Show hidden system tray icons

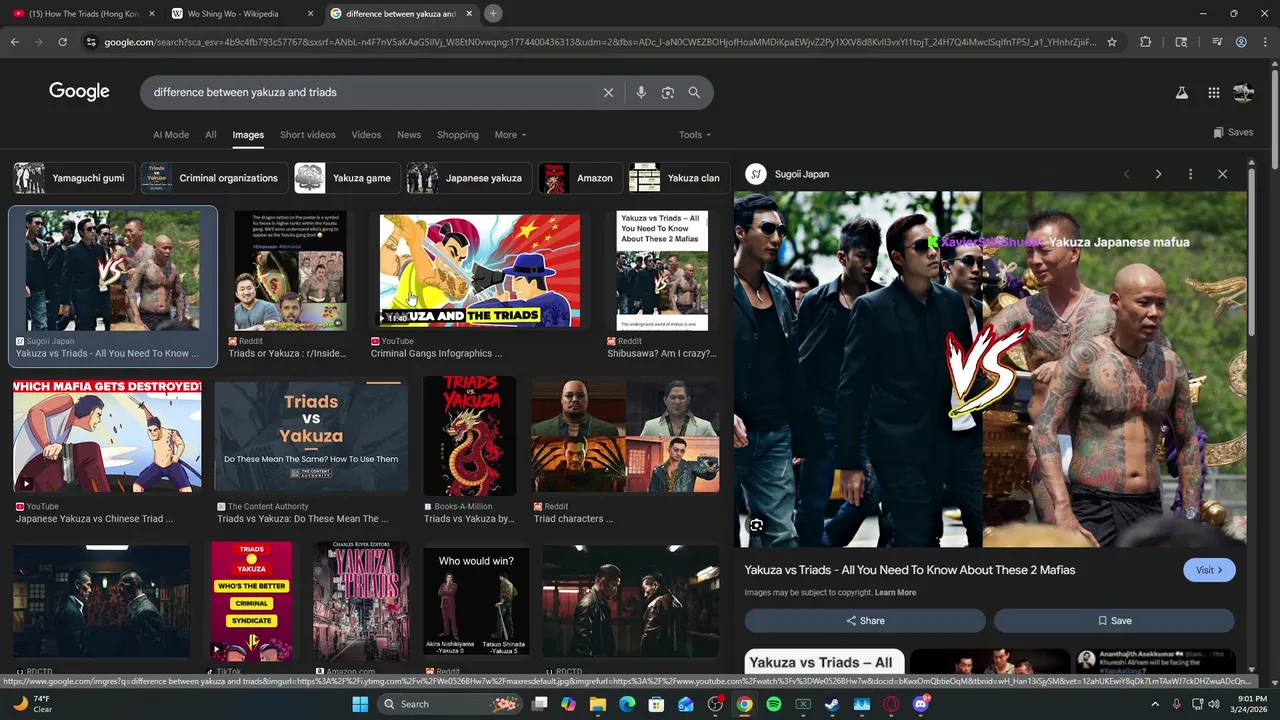(x=1155, y=704)
